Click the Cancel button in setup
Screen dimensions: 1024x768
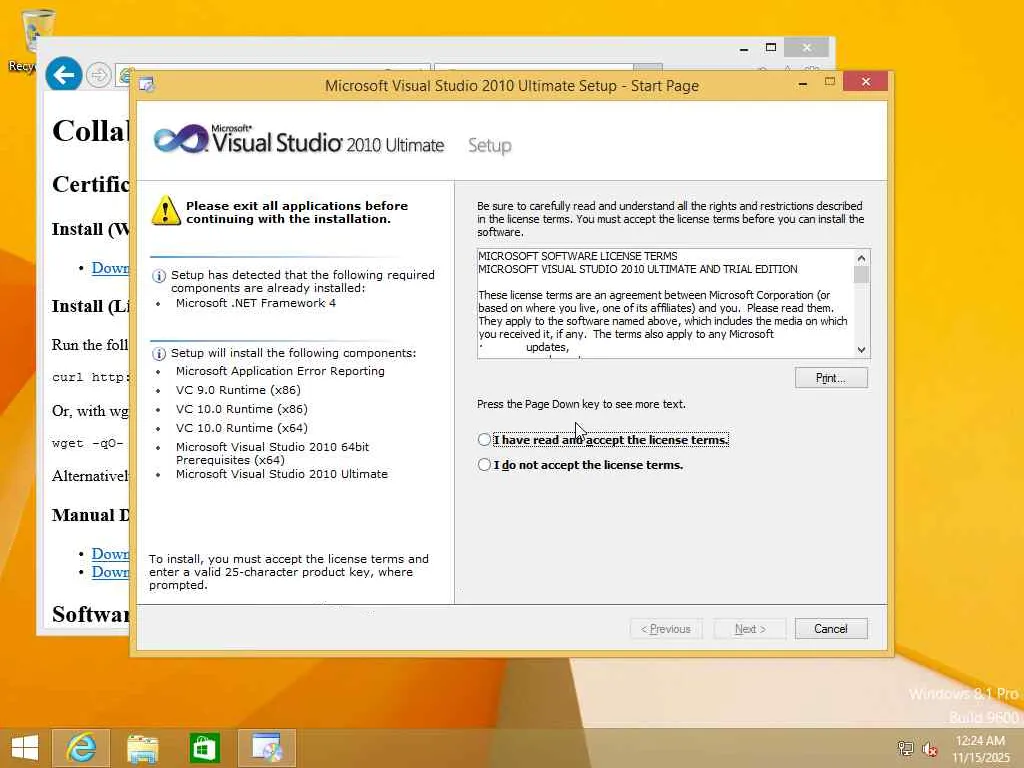point(831,628)
